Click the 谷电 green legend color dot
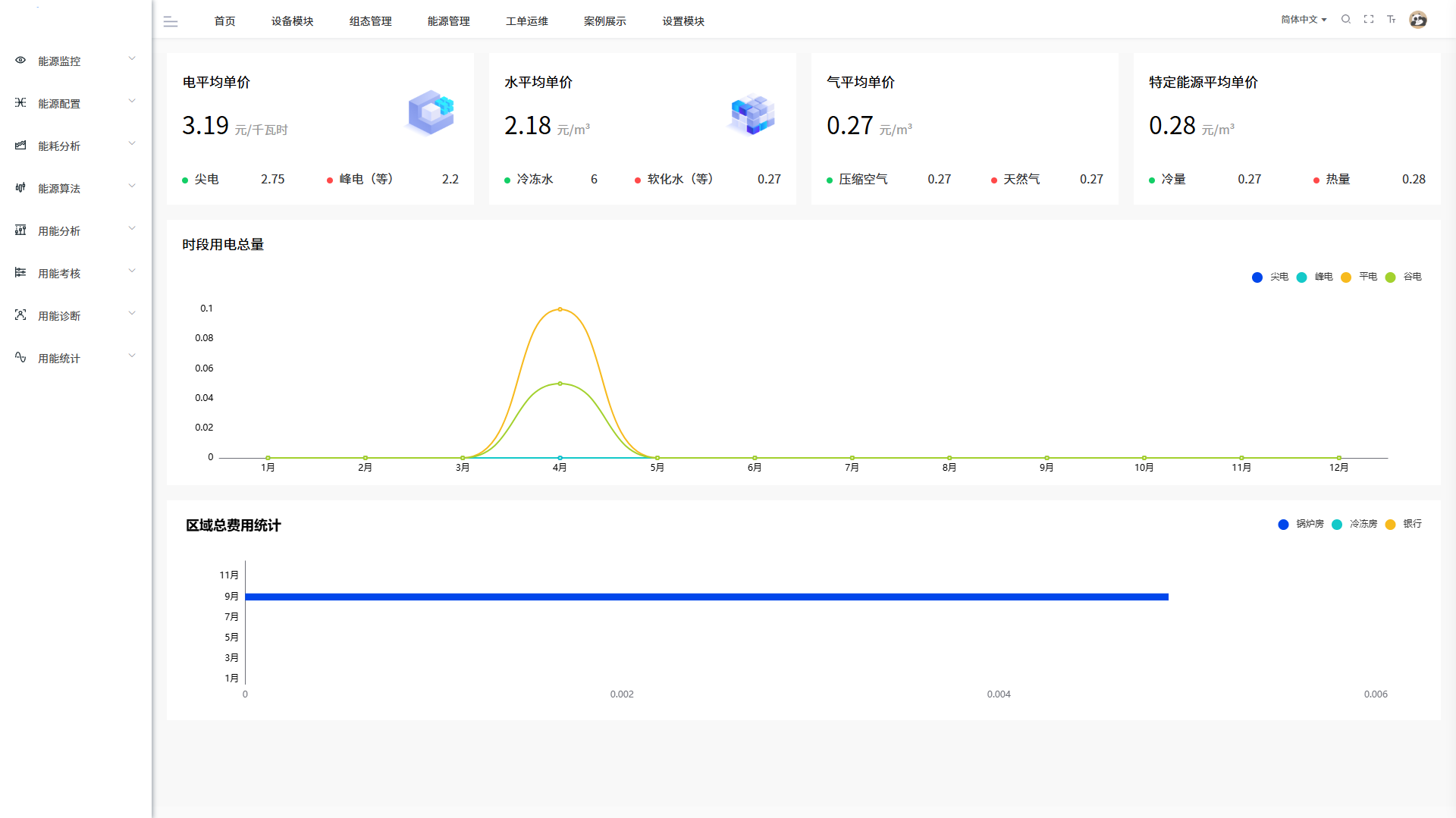Image resolution: width=1456 pixels, height=818 pixels. tap(1390, 277)
